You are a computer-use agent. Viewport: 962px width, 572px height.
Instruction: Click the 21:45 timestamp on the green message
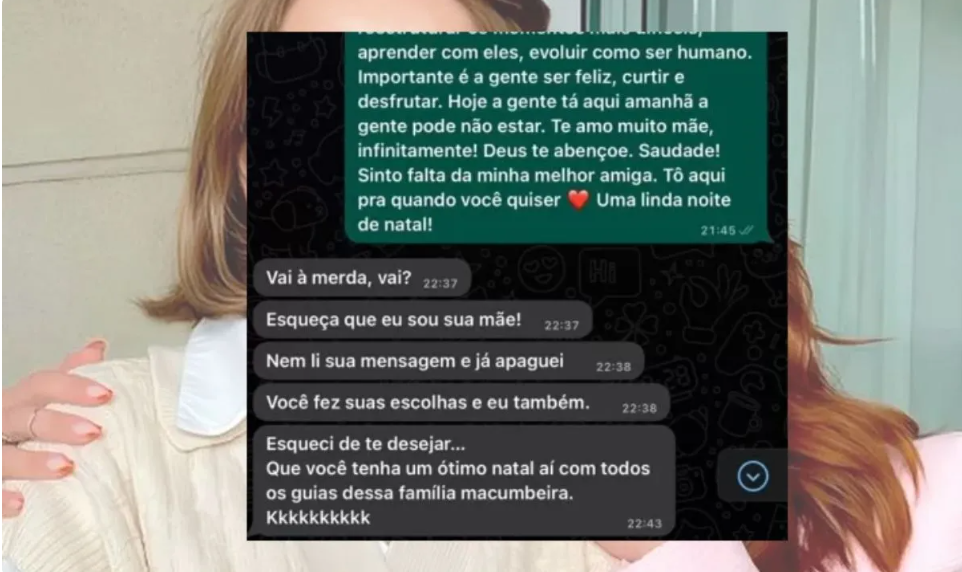[x=718, y=231]
